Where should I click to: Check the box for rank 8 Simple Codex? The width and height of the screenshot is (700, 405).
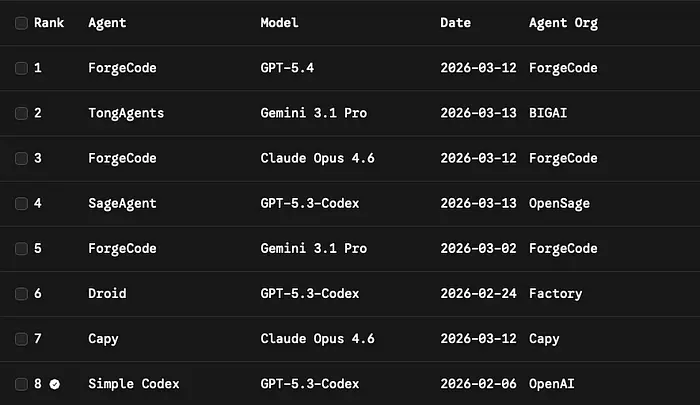click(x=21, y=384)
